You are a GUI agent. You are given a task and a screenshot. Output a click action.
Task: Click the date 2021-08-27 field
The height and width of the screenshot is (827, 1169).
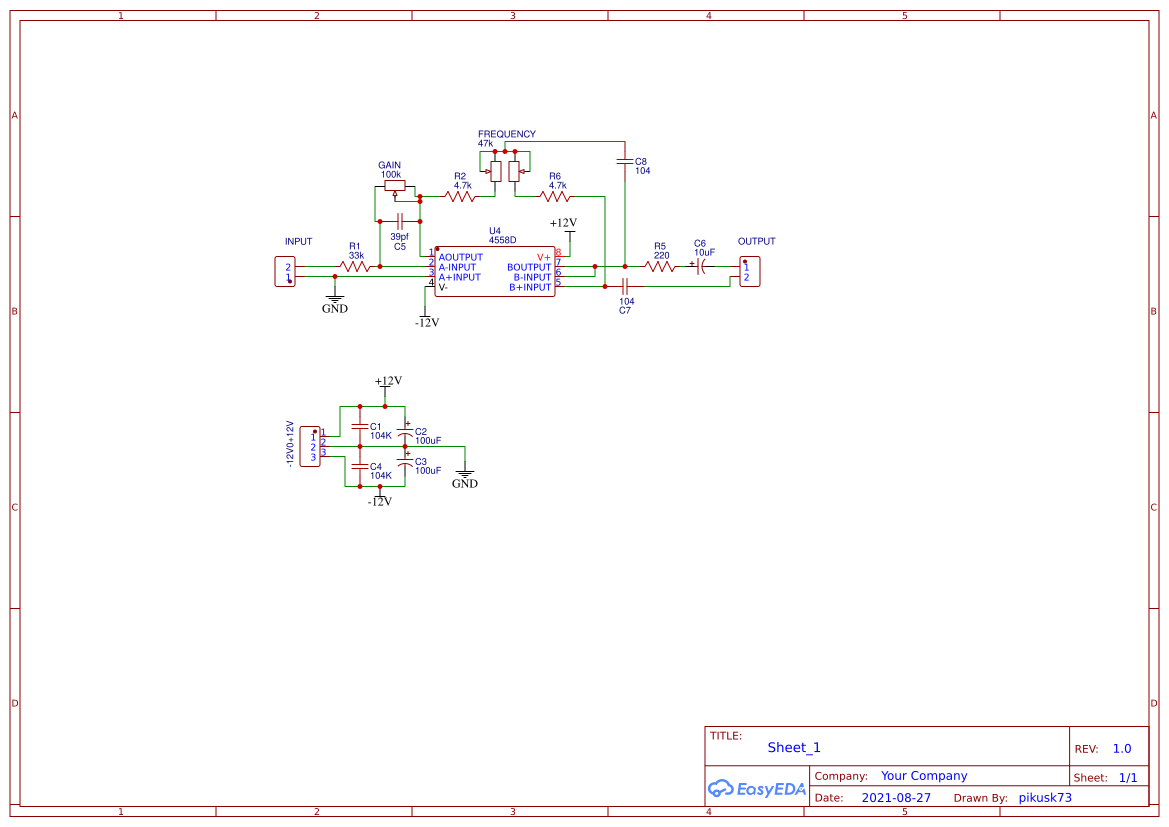pyautogui.click(x=894, y=797)
